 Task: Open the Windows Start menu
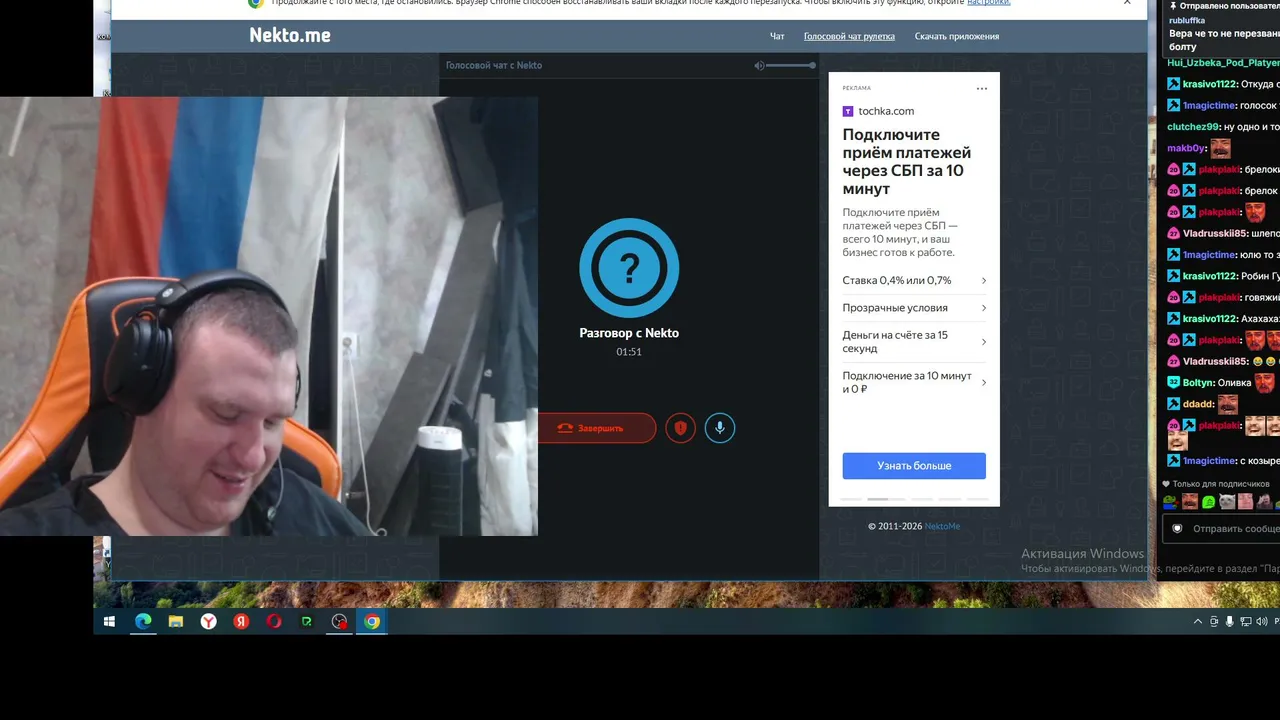(x=109, y=622)
